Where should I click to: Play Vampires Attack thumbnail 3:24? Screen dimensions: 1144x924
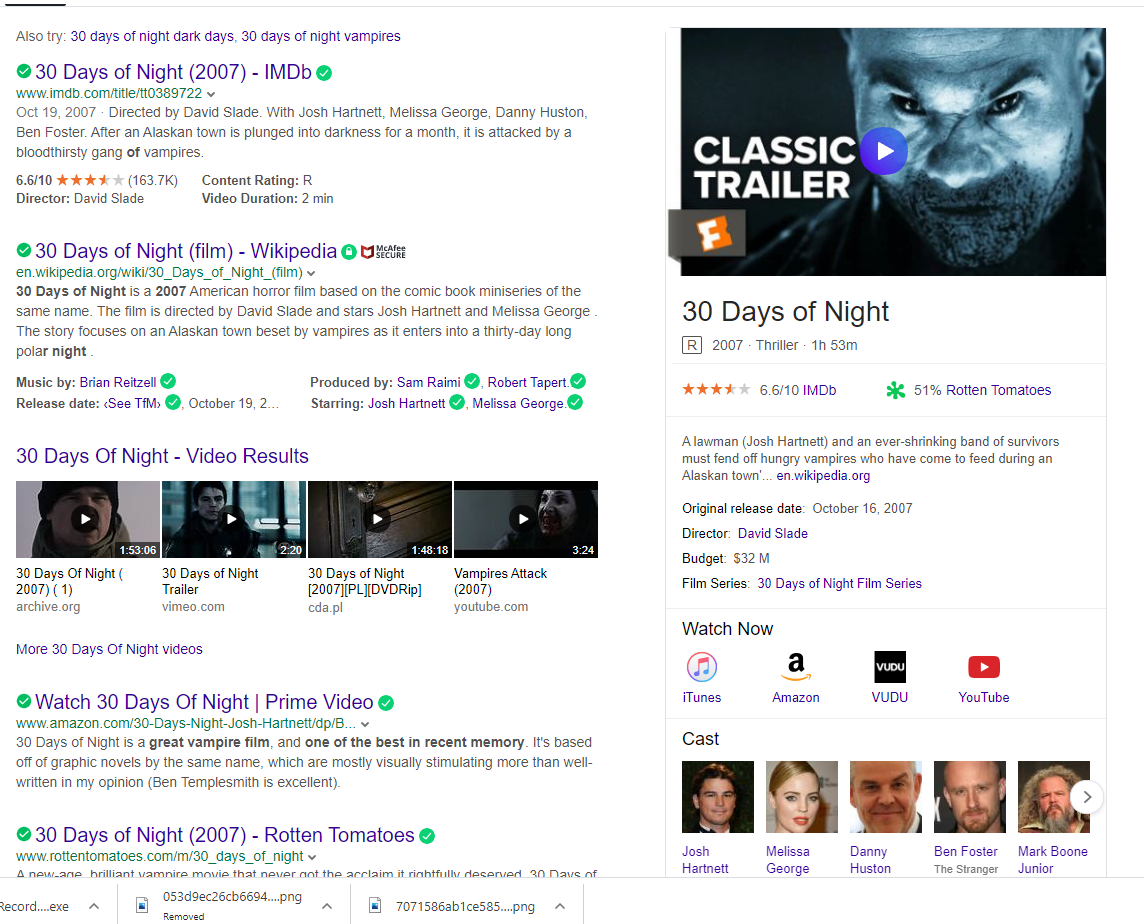pyautogui.click(x=526, y=520)
